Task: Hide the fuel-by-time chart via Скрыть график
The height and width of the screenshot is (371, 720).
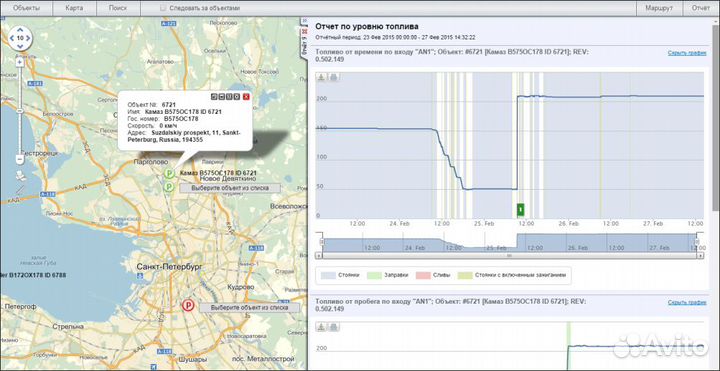Action: pyautogui.click(x=687, y=53)
